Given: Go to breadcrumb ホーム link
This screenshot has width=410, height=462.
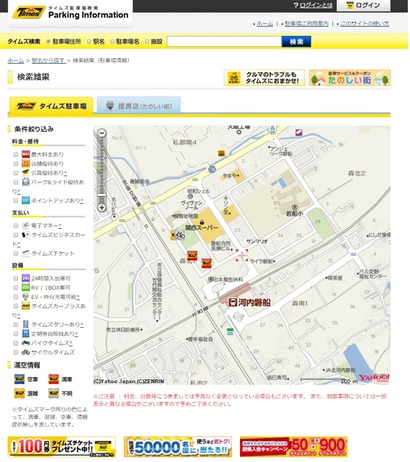Looking at the screenshot, I should (16, 60).
